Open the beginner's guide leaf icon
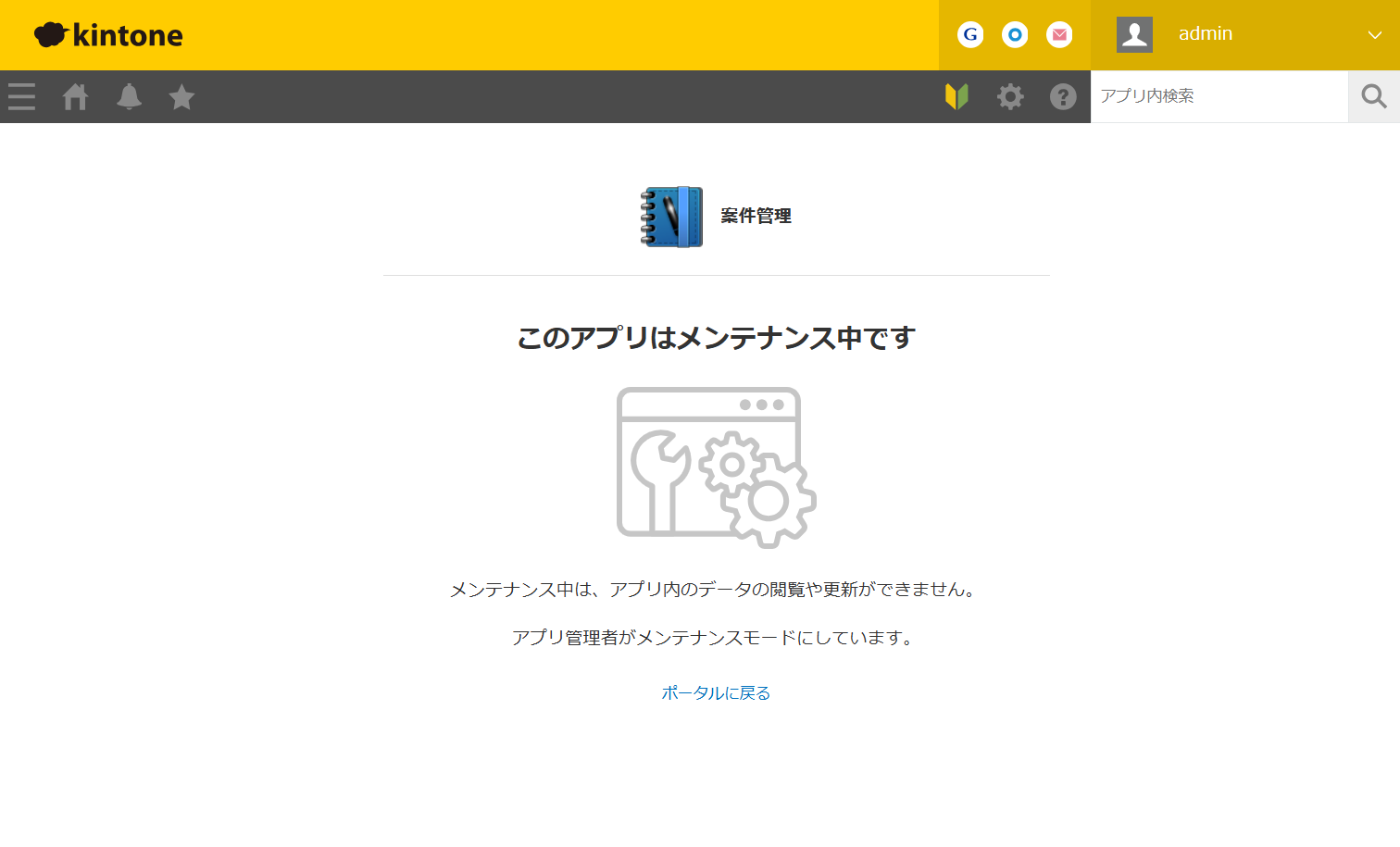 [957, 96]
